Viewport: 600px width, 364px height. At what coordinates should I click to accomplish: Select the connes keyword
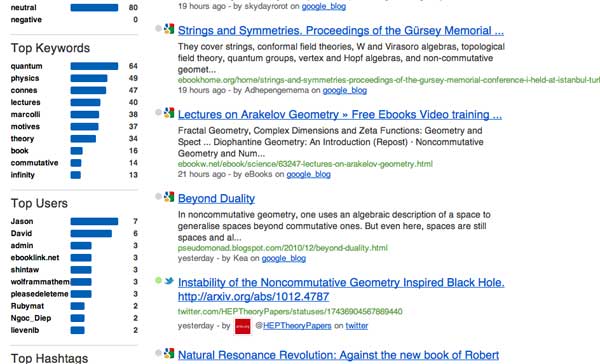[24, 90]
